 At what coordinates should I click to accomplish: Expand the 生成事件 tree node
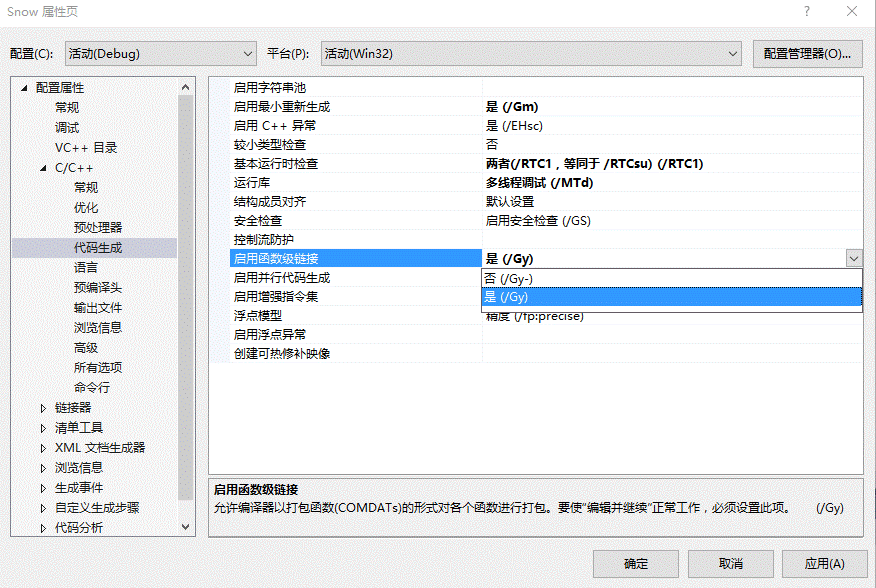[43, 488]
